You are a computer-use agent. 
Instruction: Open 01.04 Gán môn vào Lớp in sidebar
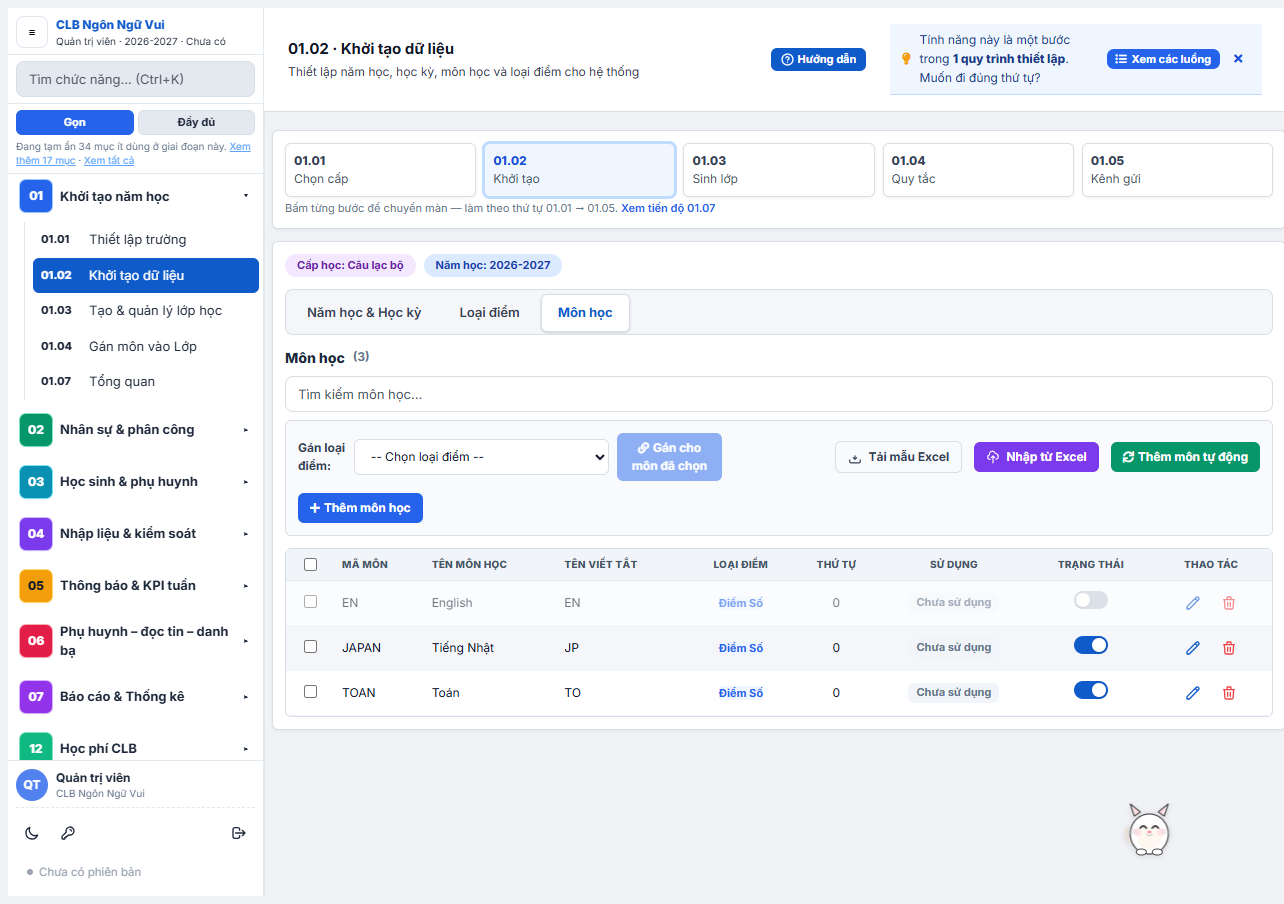click(146, 346)
